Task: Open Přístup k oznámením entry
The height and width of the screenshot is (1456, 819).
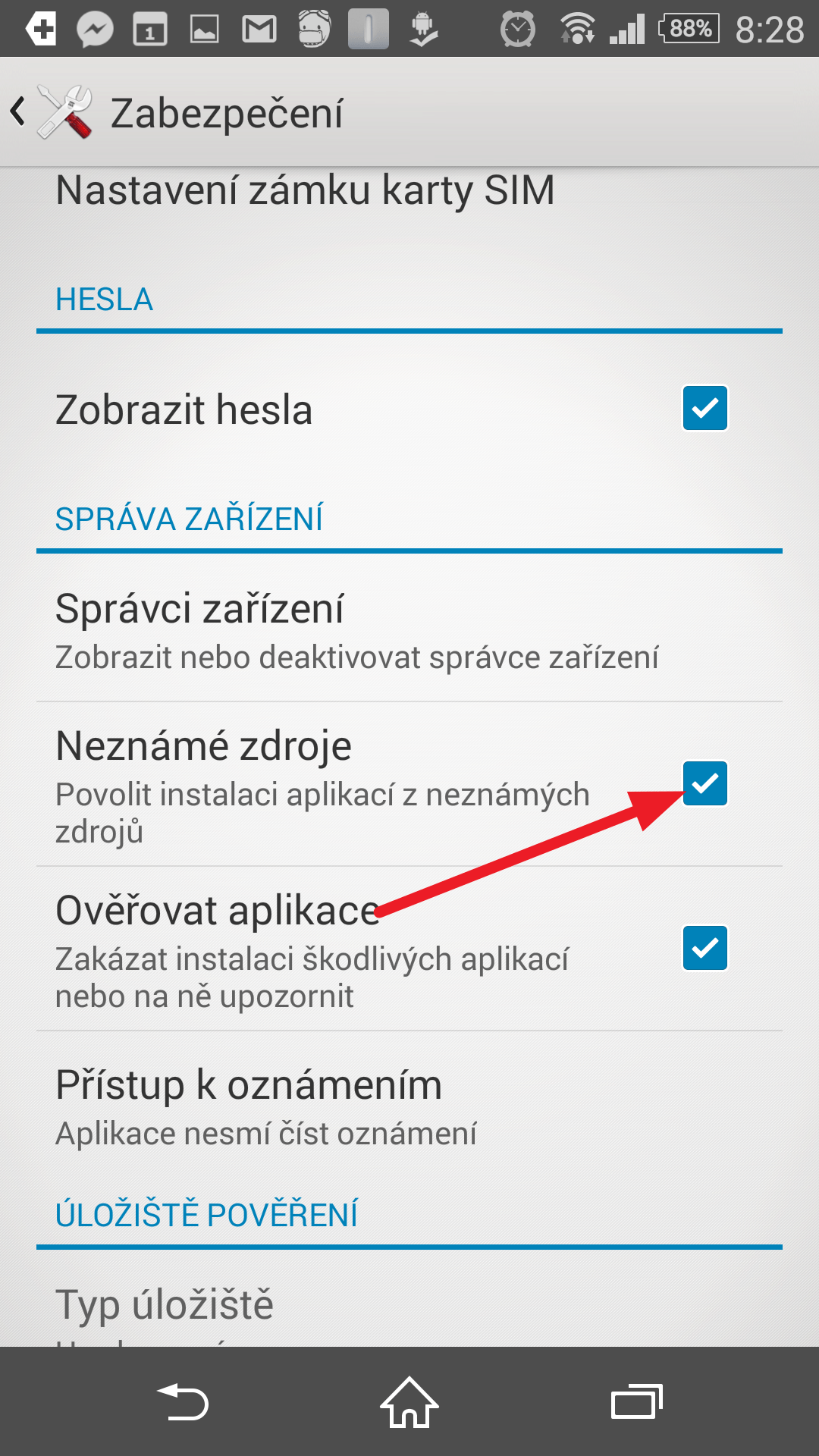Action: 409,1107
